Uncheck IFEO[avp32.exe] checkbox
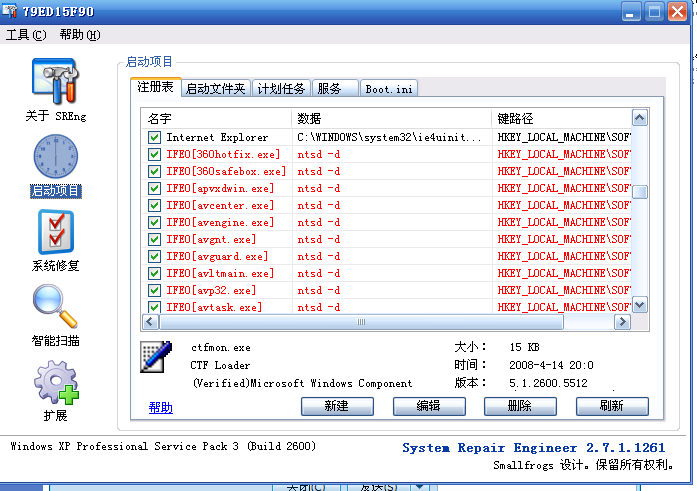 pos(154,291)
